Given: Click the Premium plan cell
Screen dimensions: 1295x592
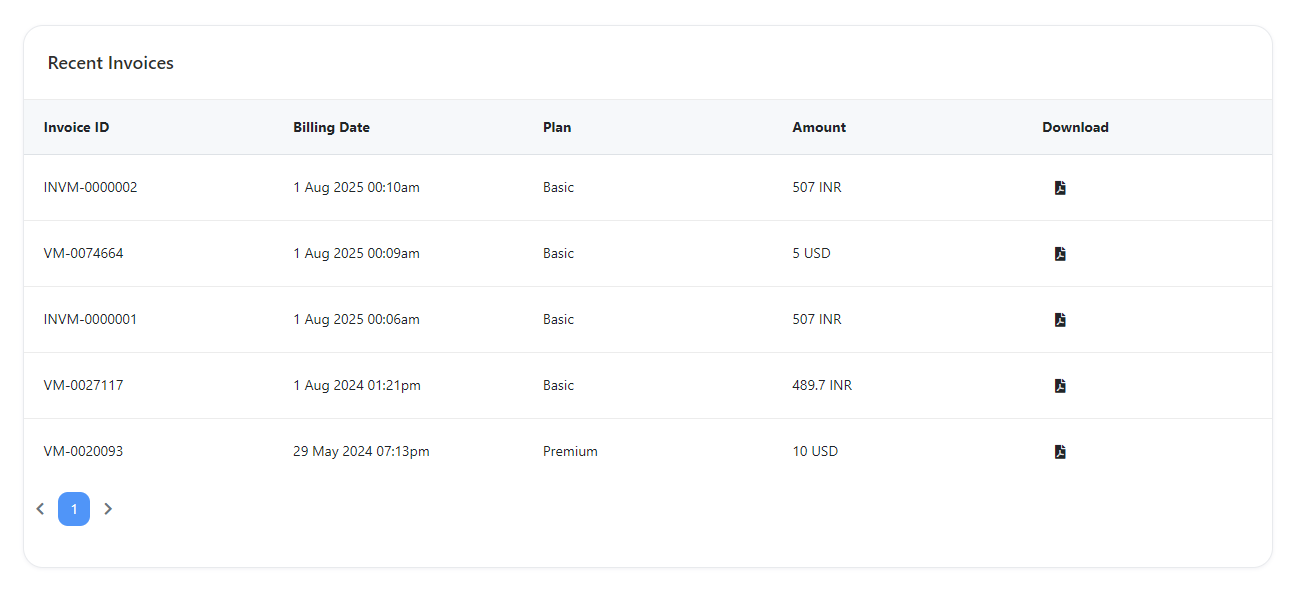Looking at the screenshot, I should (x=570, y=452).
